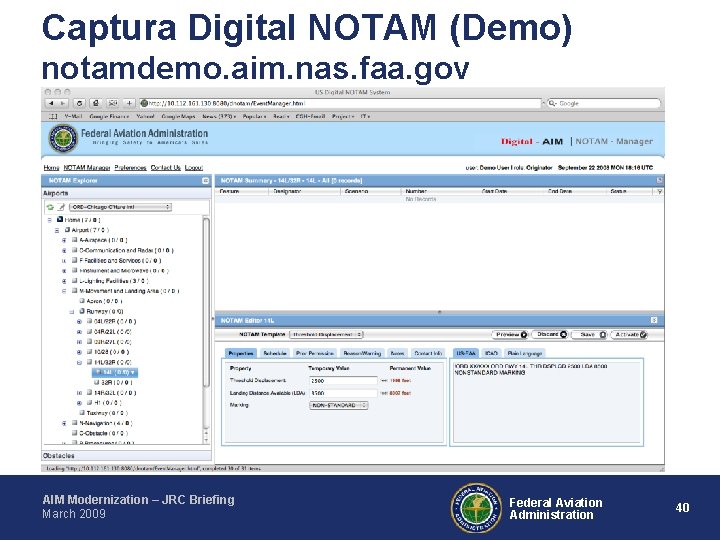
Task: Expand runway 04L/22R node
Action: [x=79, y=322]
